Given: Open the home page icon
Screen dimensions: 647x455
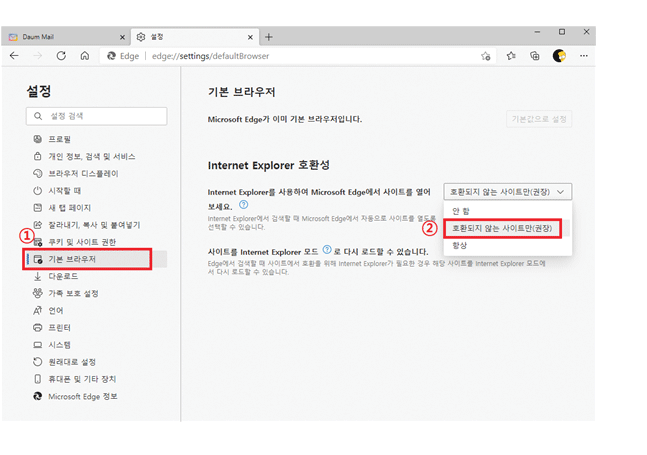Looking at the screenshot, I should click(x=85, y=56).
